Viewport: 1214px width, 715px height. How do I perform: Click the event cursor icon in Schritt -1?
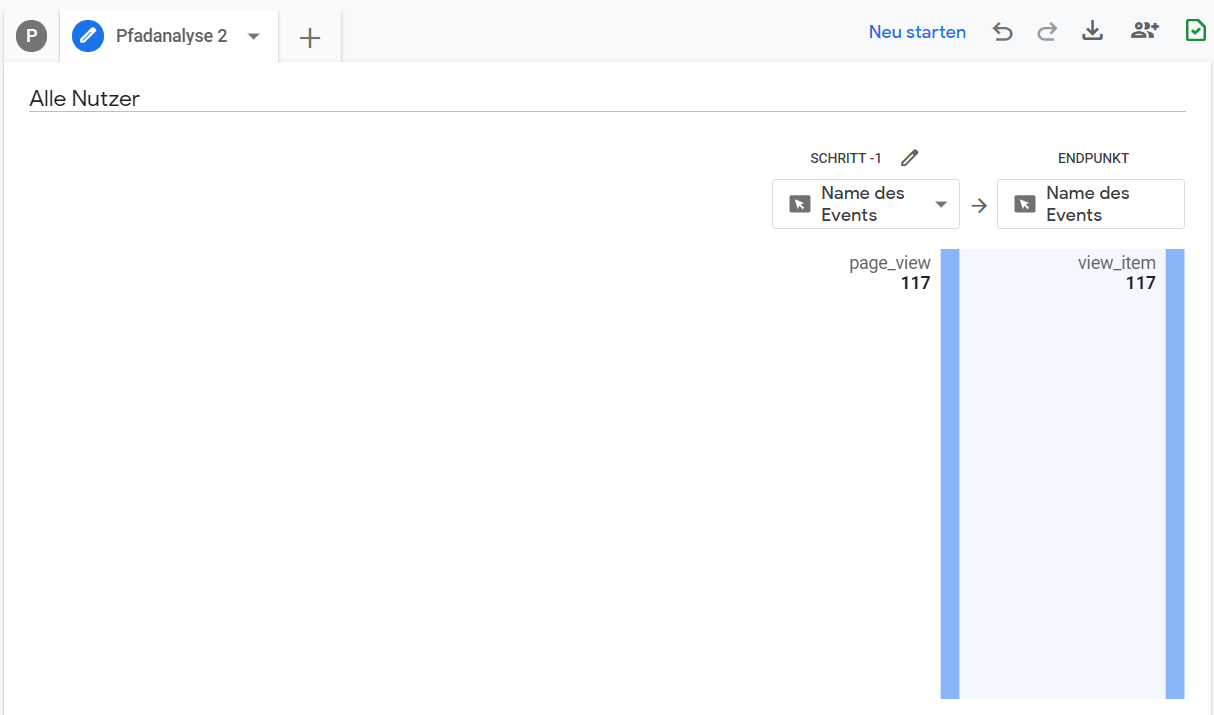point(799,204)
